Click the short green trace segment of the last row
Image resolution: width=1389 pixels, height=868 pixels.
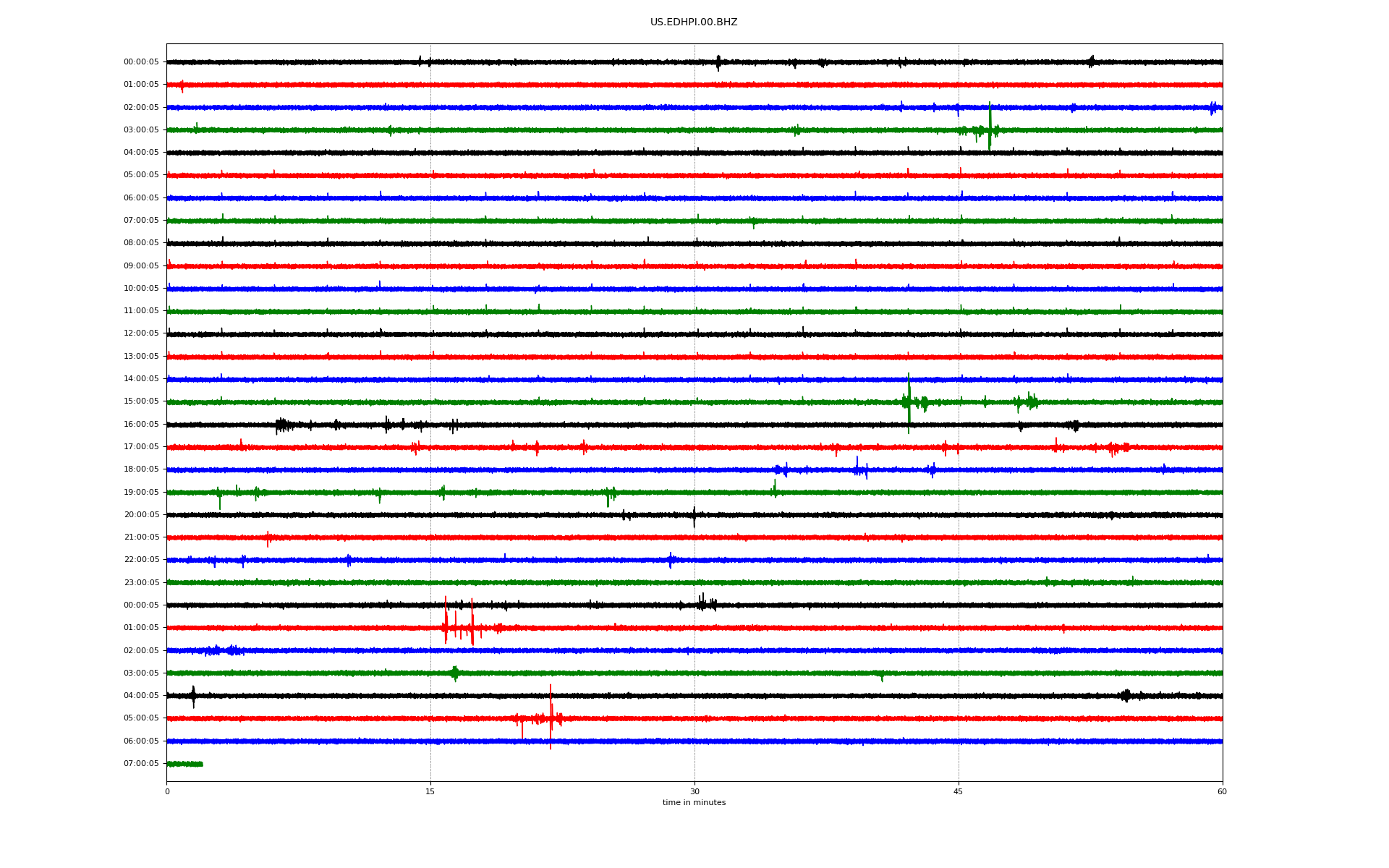184,764
